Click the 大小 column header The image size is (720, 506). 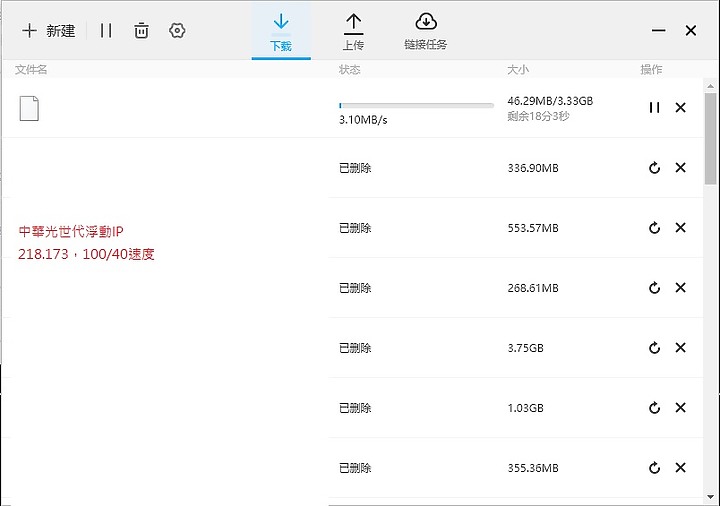[518, 70]
